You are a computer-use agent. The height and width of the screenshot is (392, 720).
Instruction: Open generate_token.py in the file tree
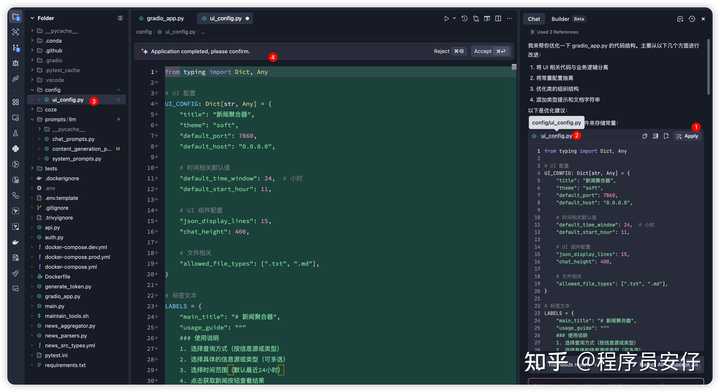coord(68,287)
